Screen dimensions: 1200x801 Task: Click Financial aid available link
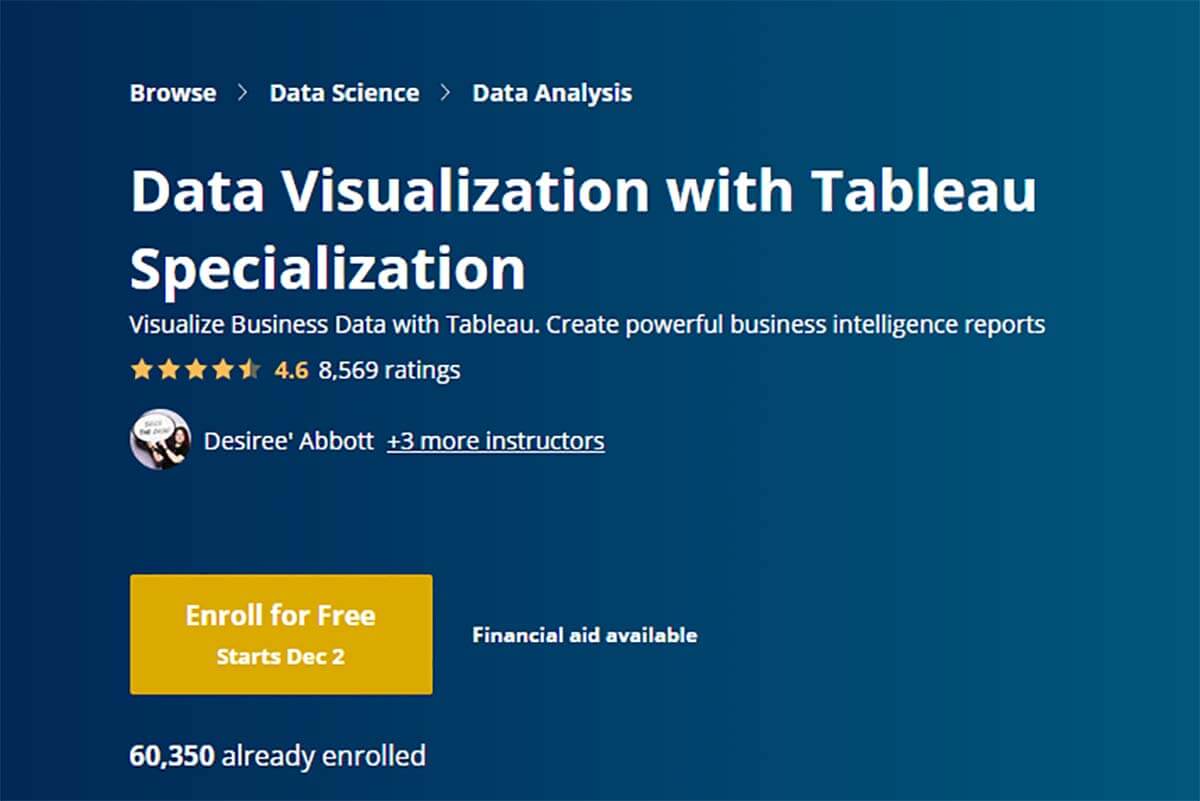585,635
